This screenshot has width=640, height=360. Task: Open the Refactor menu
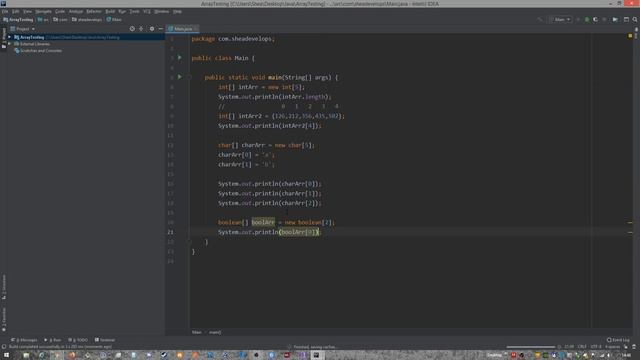[94, 11]
